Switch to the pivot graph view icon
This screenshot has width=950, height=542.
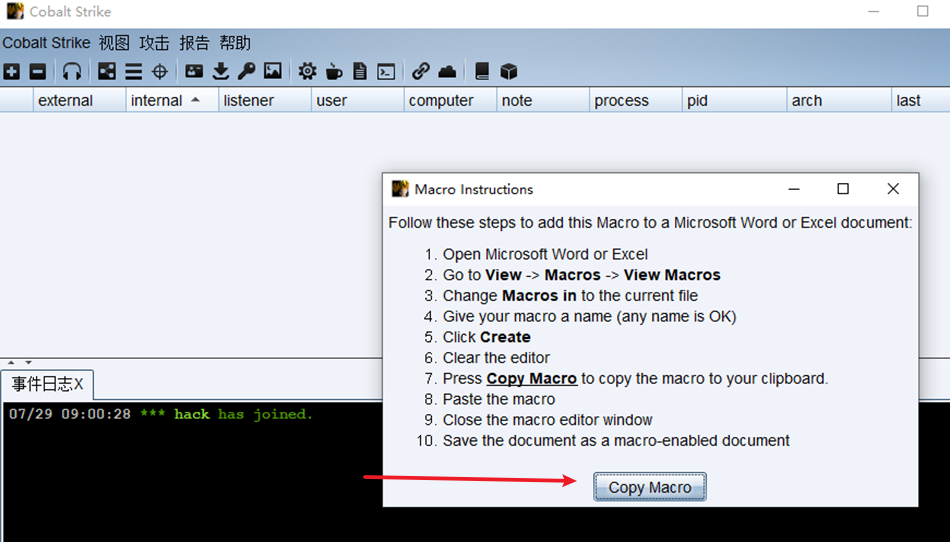click(x=107, y=71)
